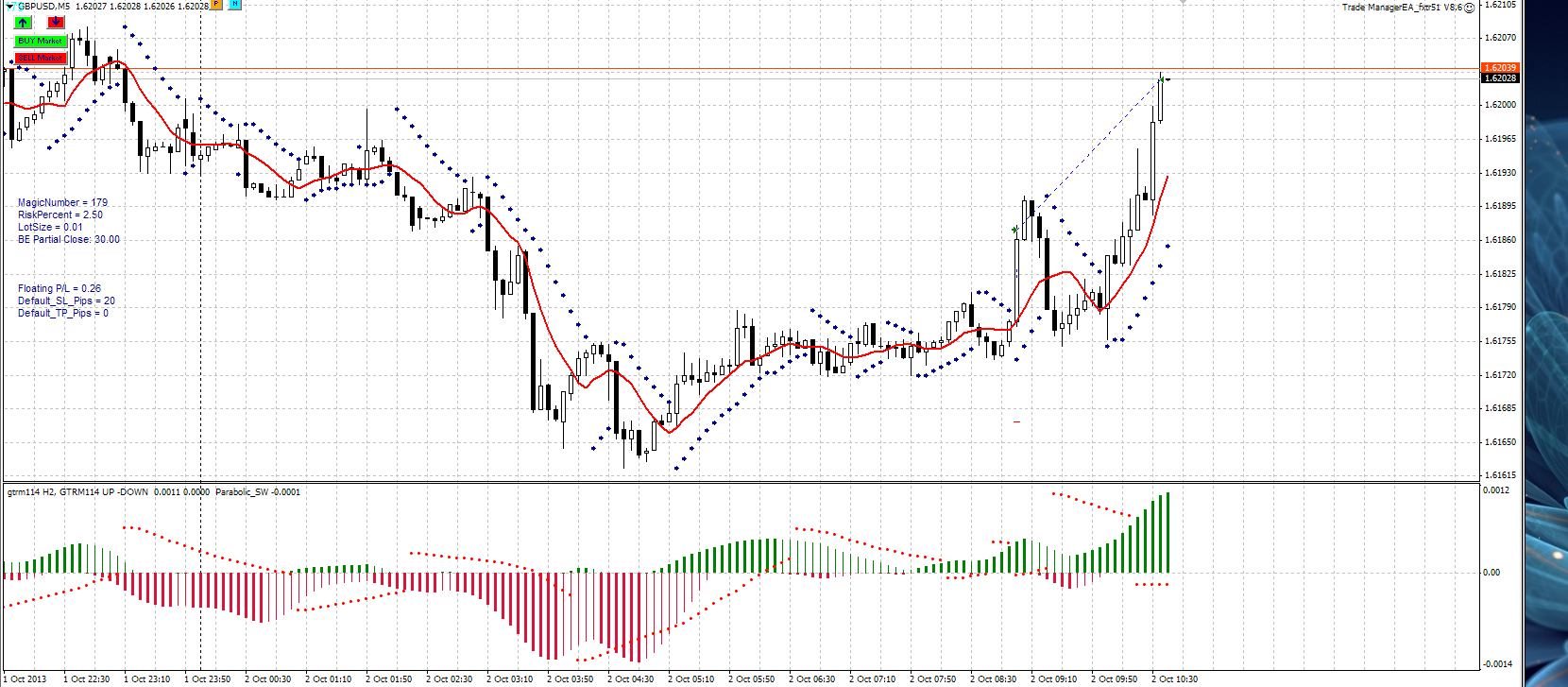Click the orange 1.62039 price level tag
1568x687 pixels.
coord(1500,68)
